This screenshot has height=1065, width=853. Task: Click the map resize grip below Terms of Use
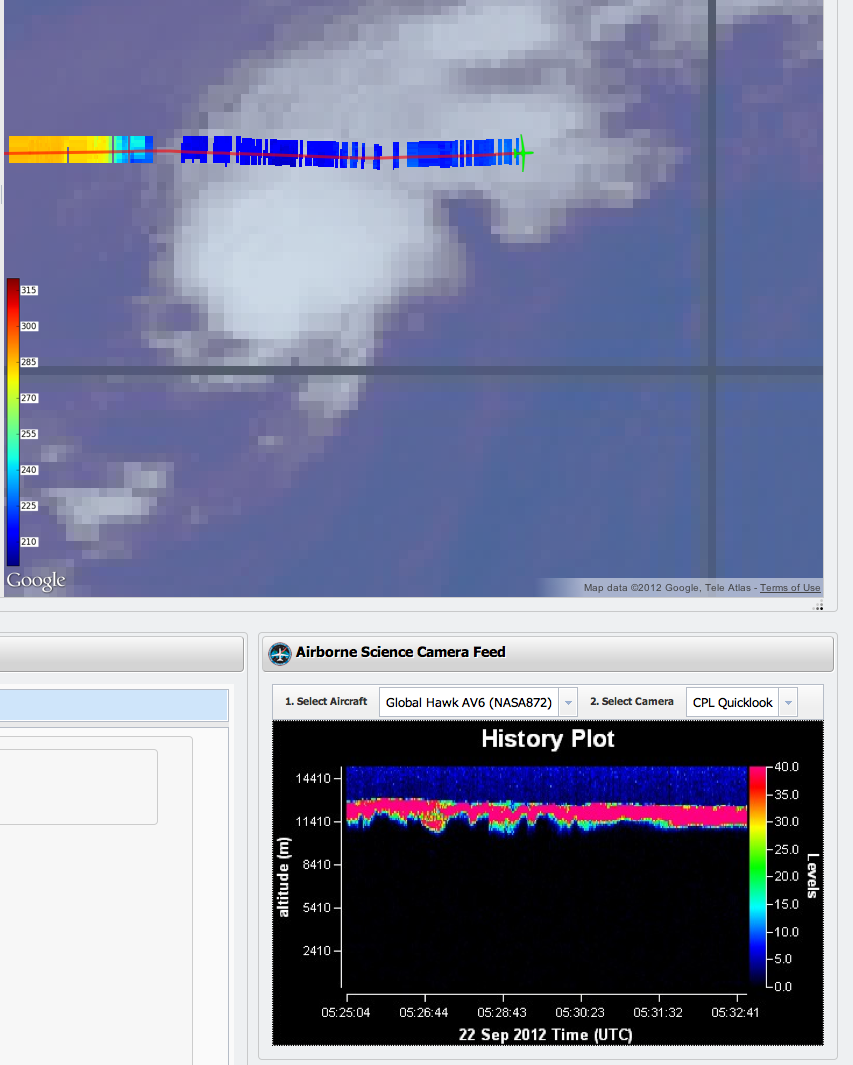(x=819, y=605)
